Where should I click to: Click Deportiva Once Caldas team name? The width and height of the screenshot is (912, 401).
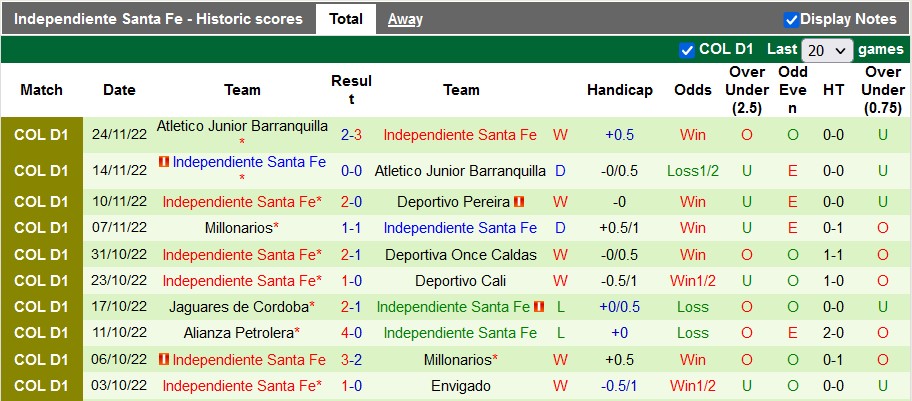461,255
